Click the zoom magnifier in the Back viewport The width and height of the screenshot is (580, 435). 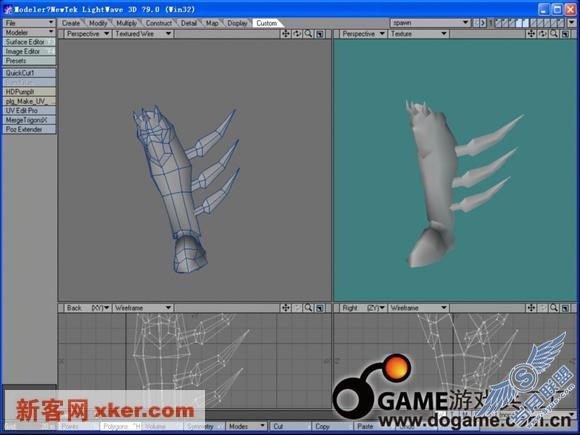coord(308,308)
